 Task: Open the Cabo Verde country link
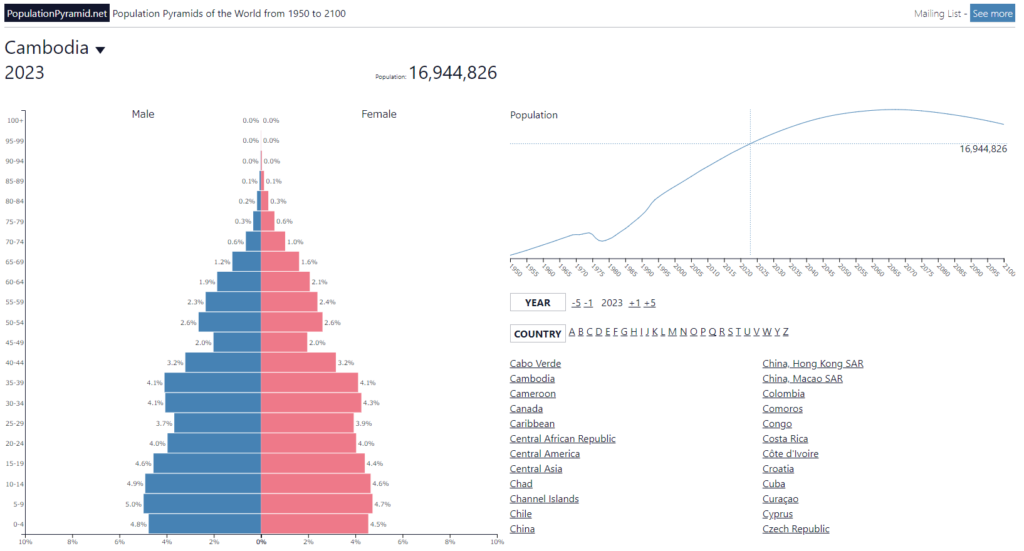tap(535, 364)
